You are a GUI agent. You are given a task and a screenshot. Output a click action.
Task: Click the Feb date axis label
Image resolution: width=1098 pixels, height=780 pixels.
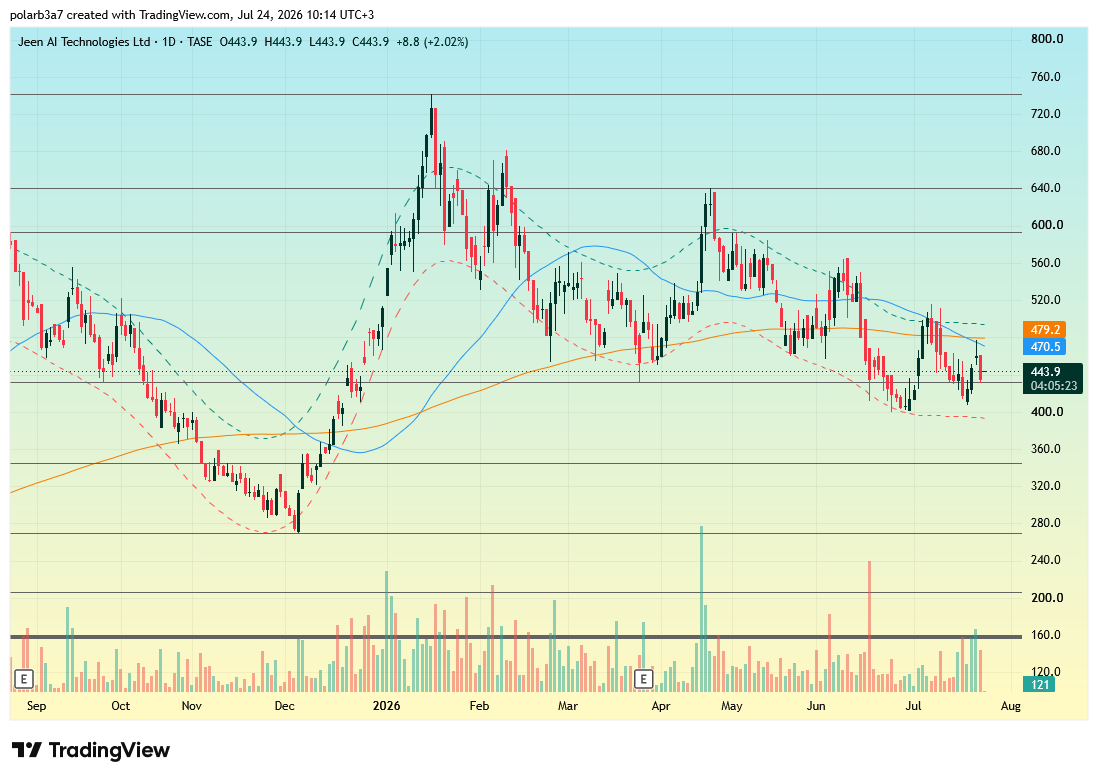click(479, 706)
